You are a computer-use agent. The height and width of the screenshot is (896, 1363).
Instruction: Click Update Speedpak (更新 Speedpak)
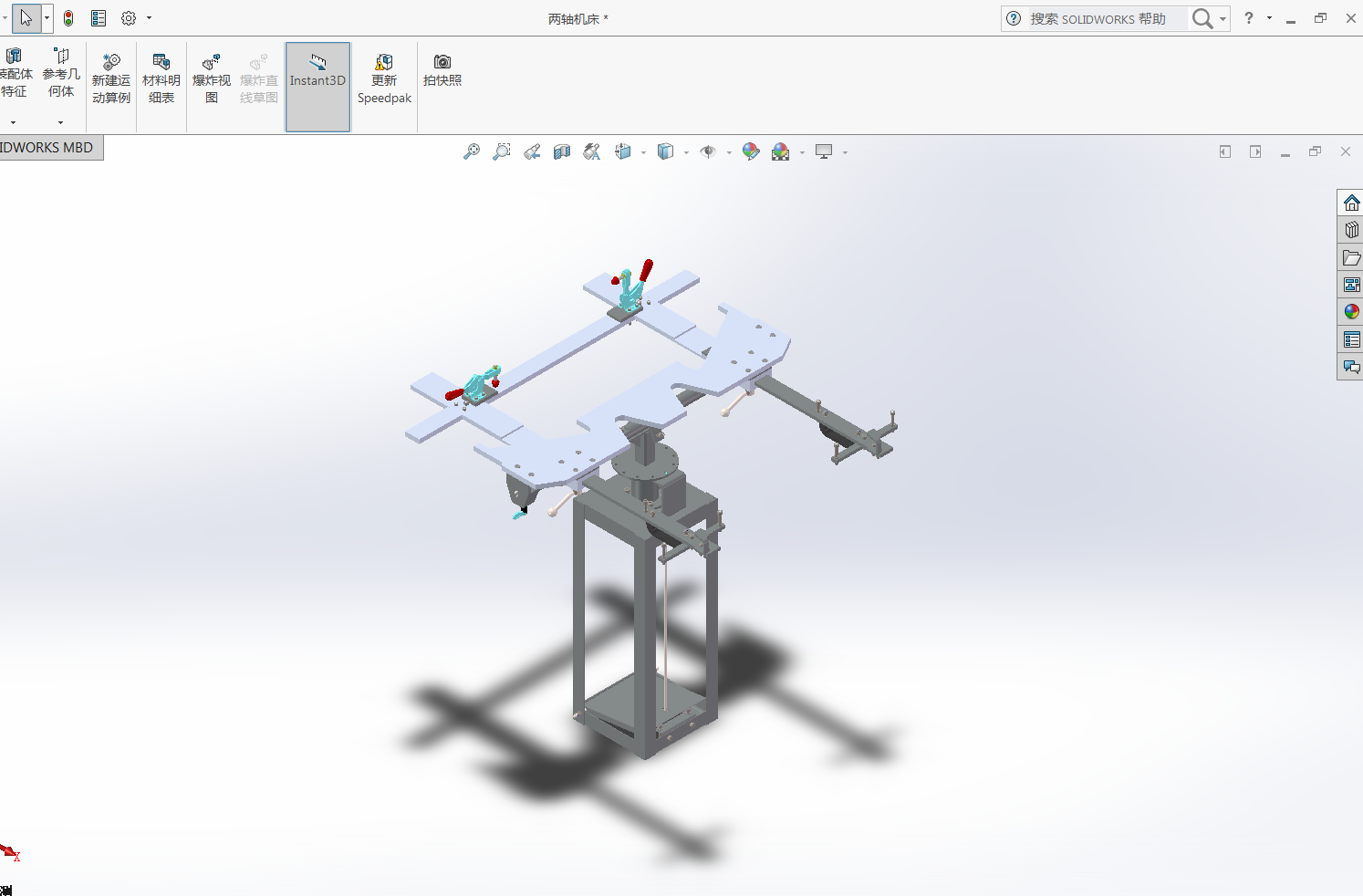click(384, 79)
